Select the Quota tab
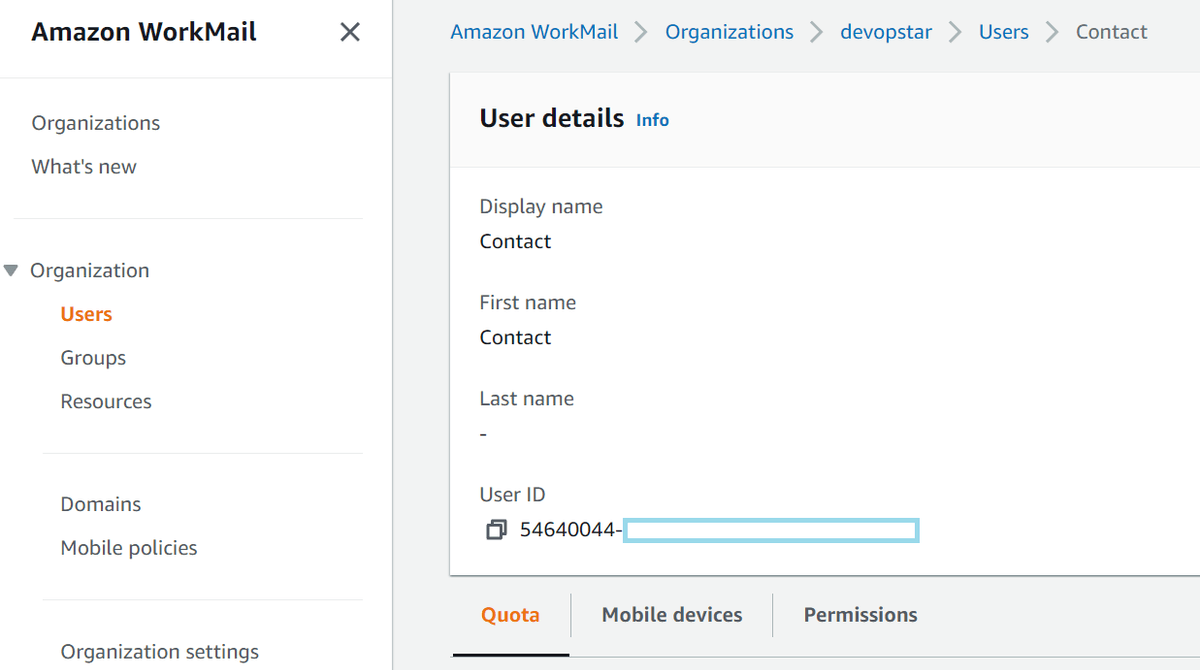 point(510,614)
